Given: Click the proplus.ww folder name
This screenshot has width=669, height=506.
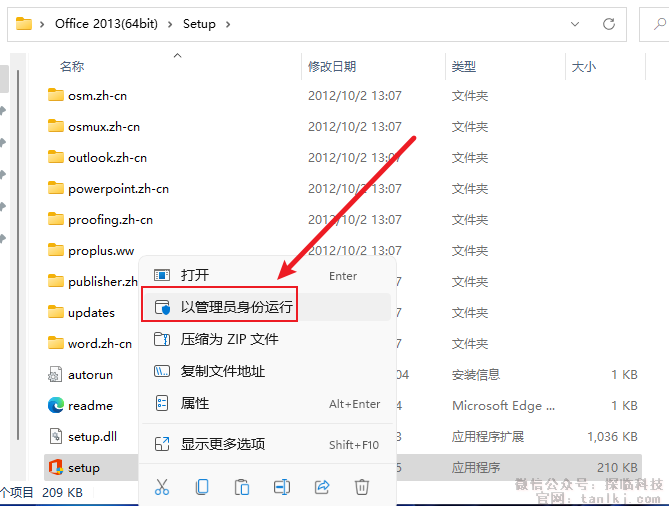Looking at the screenshot, I should [x=101, y=251].
